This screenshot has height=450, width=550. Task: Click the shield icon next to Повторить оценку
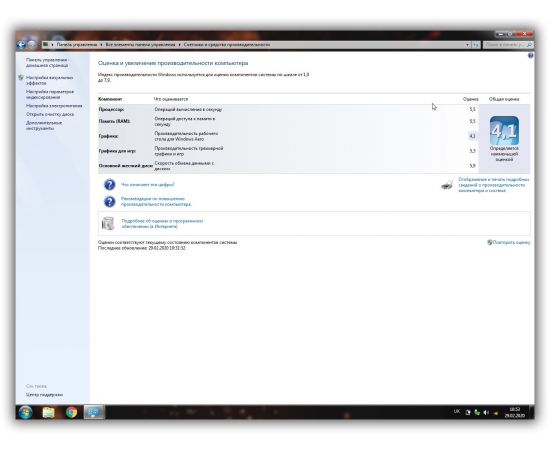coord(490,242)
